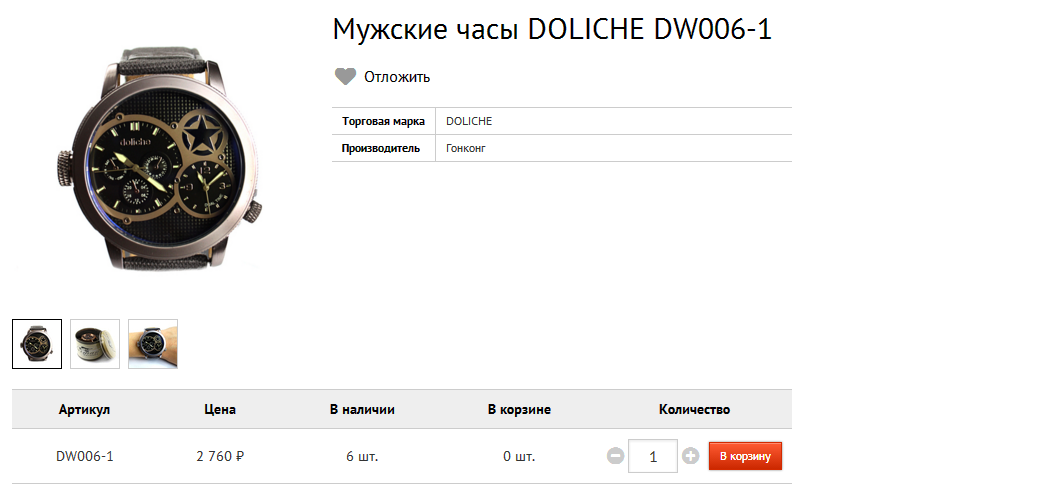The height and width of the screenshot is (488, 1061).
Task: Click the Торговая марка label
Action: 384,122
